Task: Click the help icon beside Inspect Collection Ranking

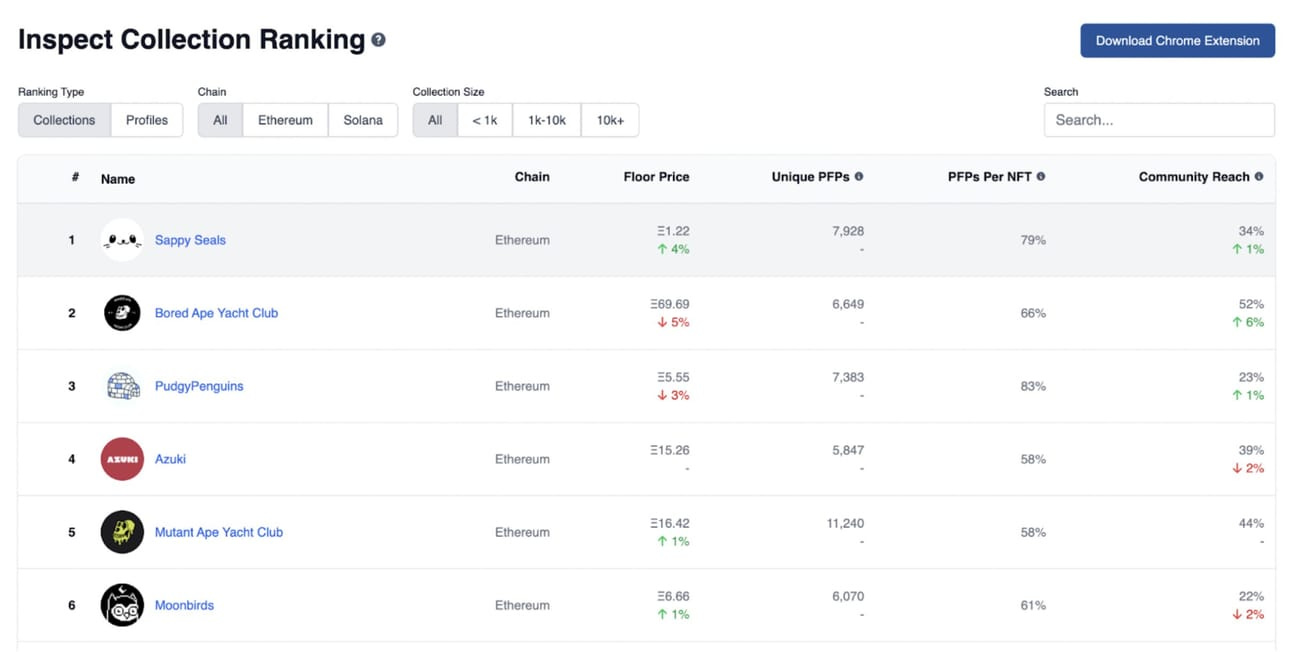Action: click(378, 40)
